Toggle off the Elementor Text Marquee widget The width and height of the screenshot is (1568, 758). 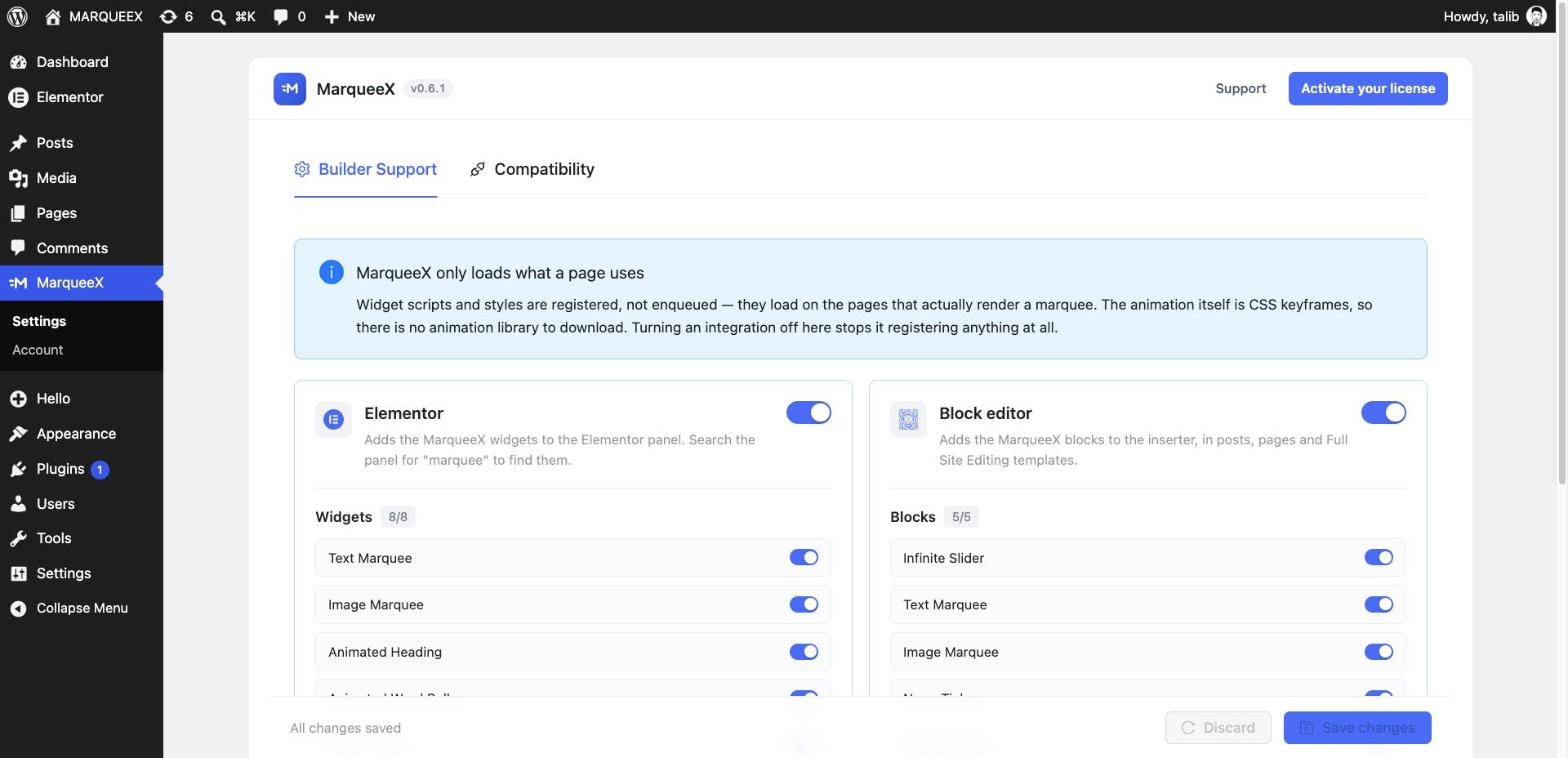point(804,558)
